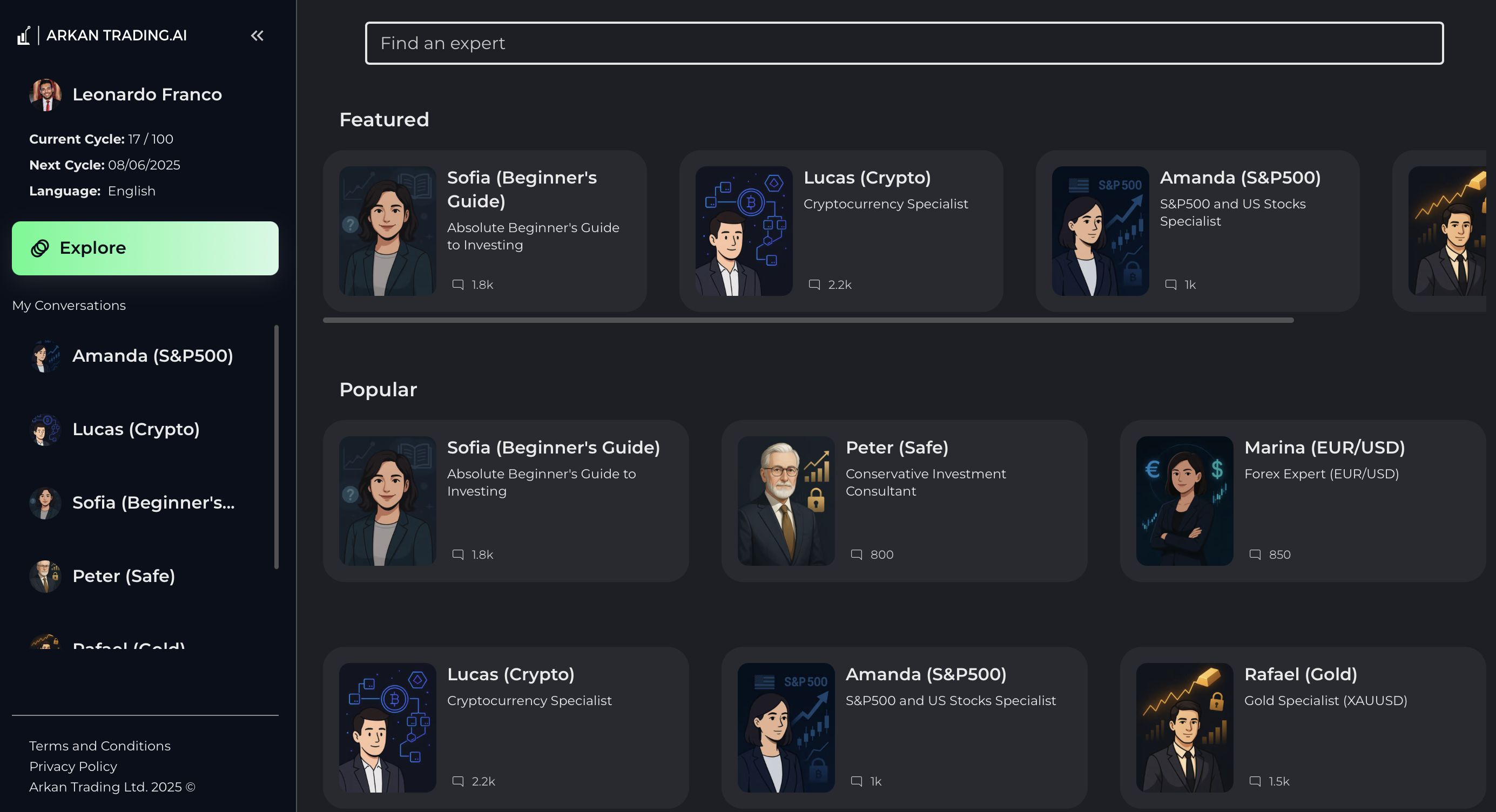Click the Explore swirl icon

coord(40,248)
